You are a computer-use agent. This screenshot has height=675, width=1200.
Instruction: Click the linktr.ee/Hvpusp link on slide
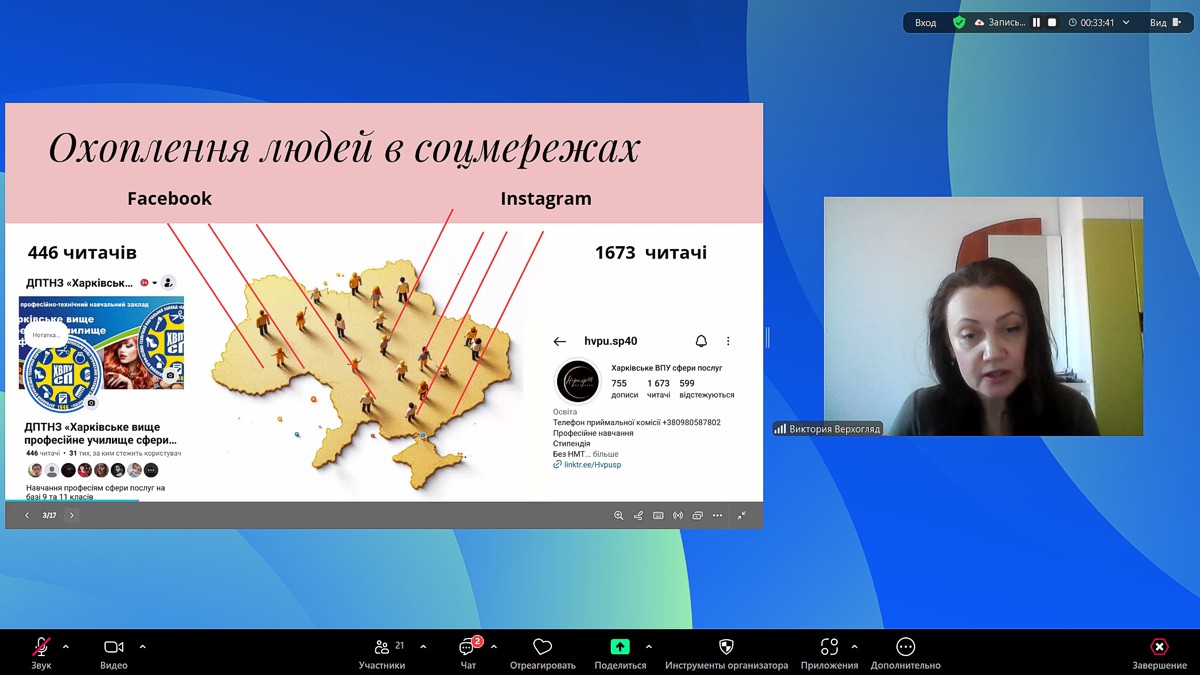point(592,465)
